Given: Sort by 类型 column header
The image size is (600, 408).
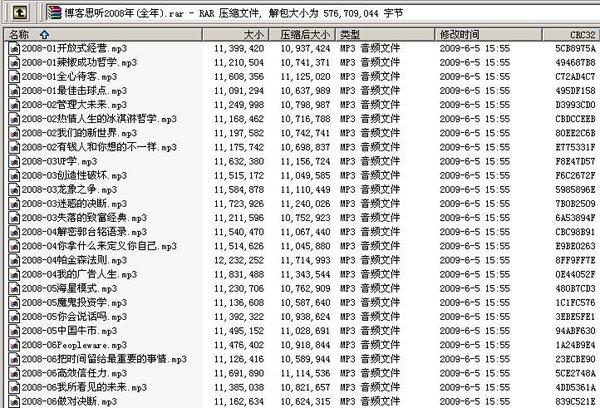Looking at the screenshot, I should click(385, 34).
